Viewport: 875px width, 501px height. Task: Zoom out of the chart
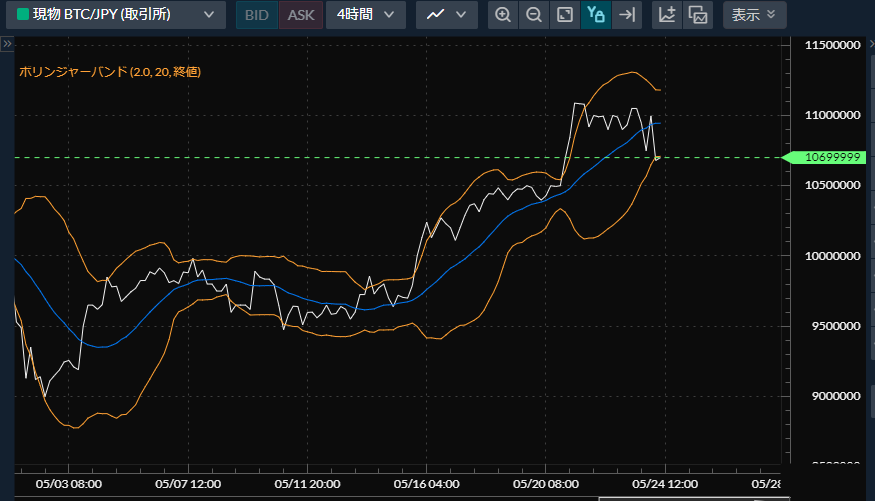tap(534, 15)
